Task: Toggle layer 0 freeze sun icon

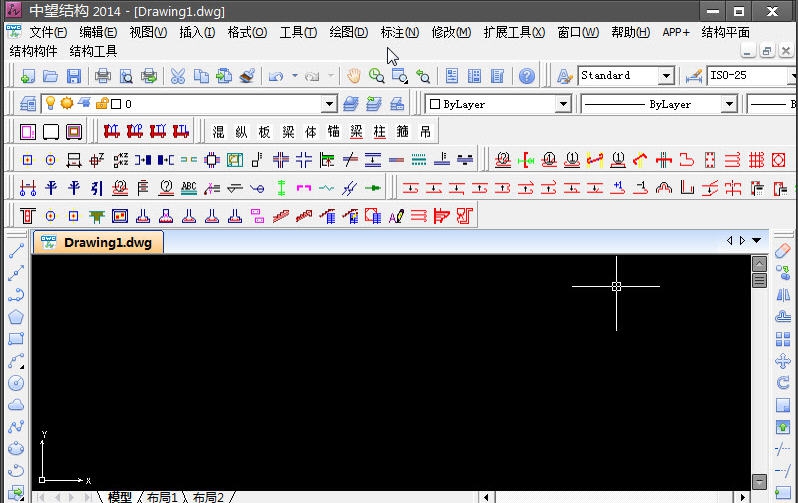Action: [x=67, y=103]
